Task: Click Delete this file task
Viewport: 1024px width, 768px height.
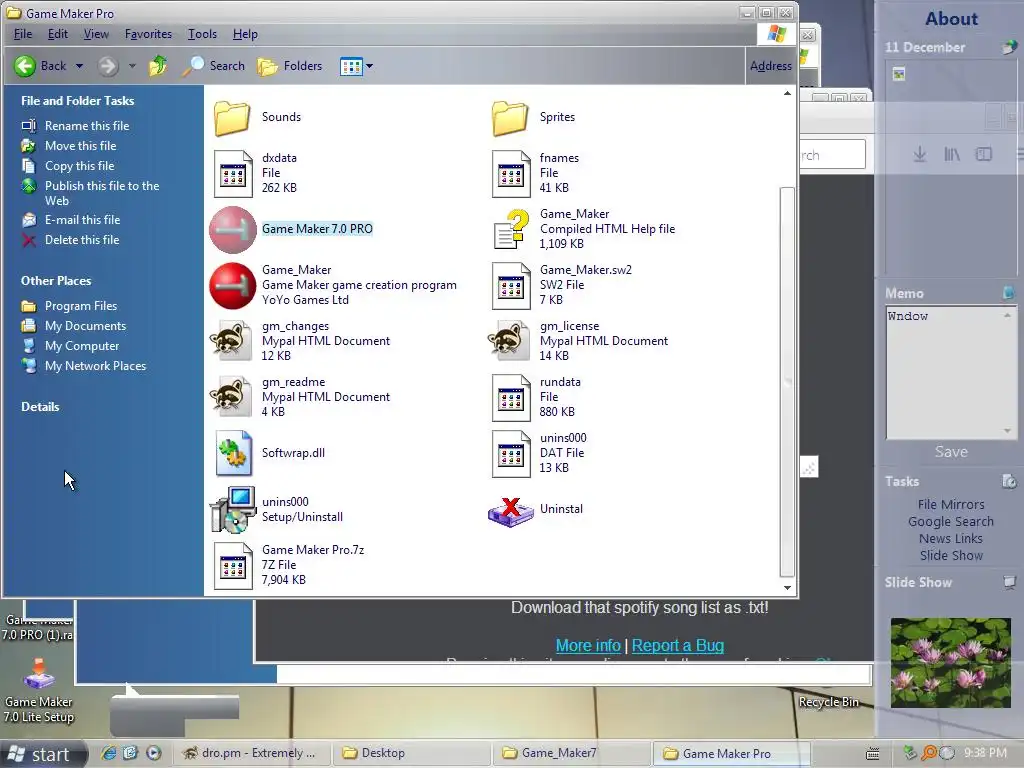Action: (82, 240)
